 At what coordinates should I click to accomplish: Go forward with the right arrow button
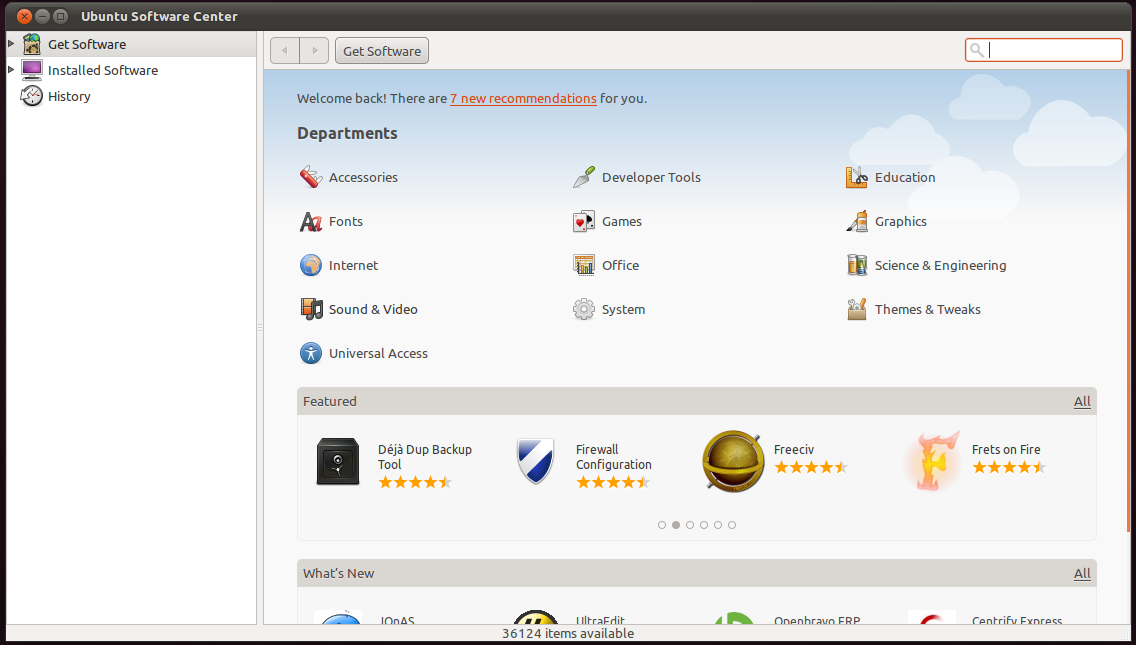click(x=314, y=51)
